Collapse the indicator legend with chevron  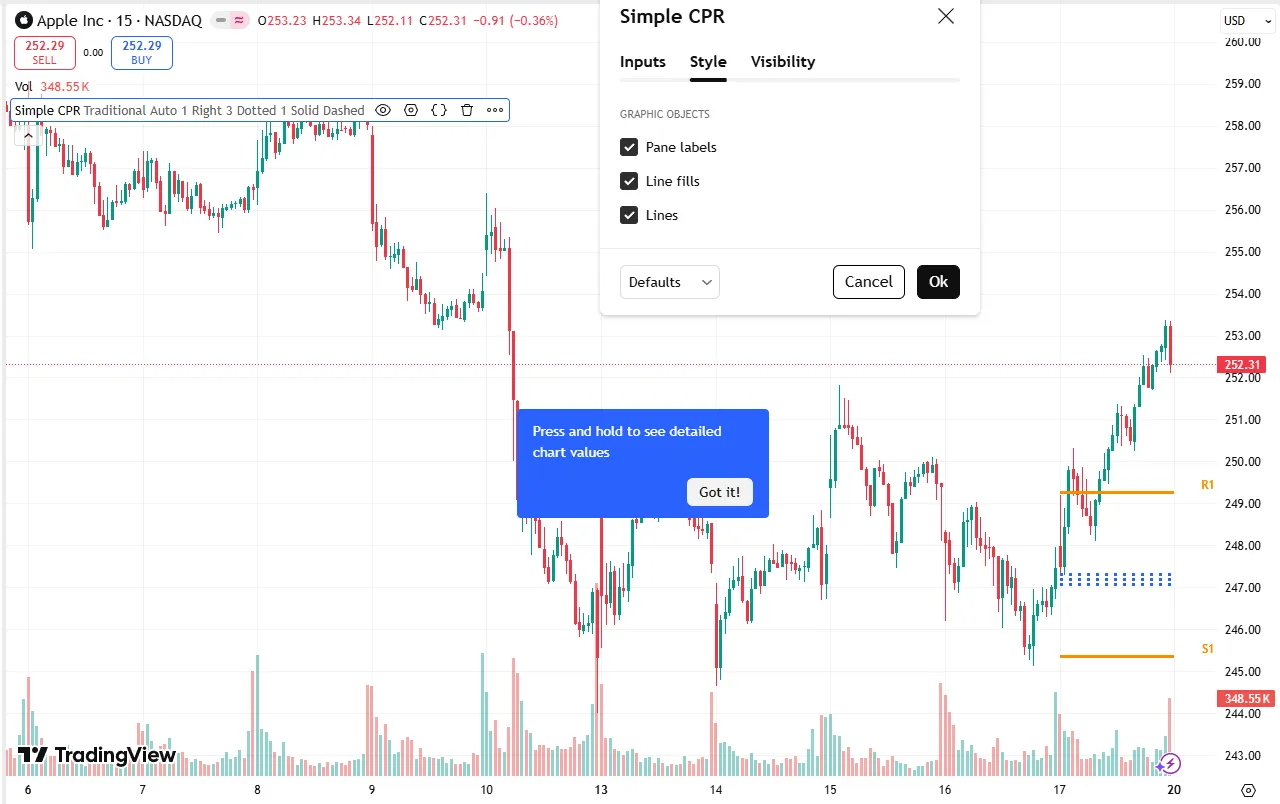(28, 135)
